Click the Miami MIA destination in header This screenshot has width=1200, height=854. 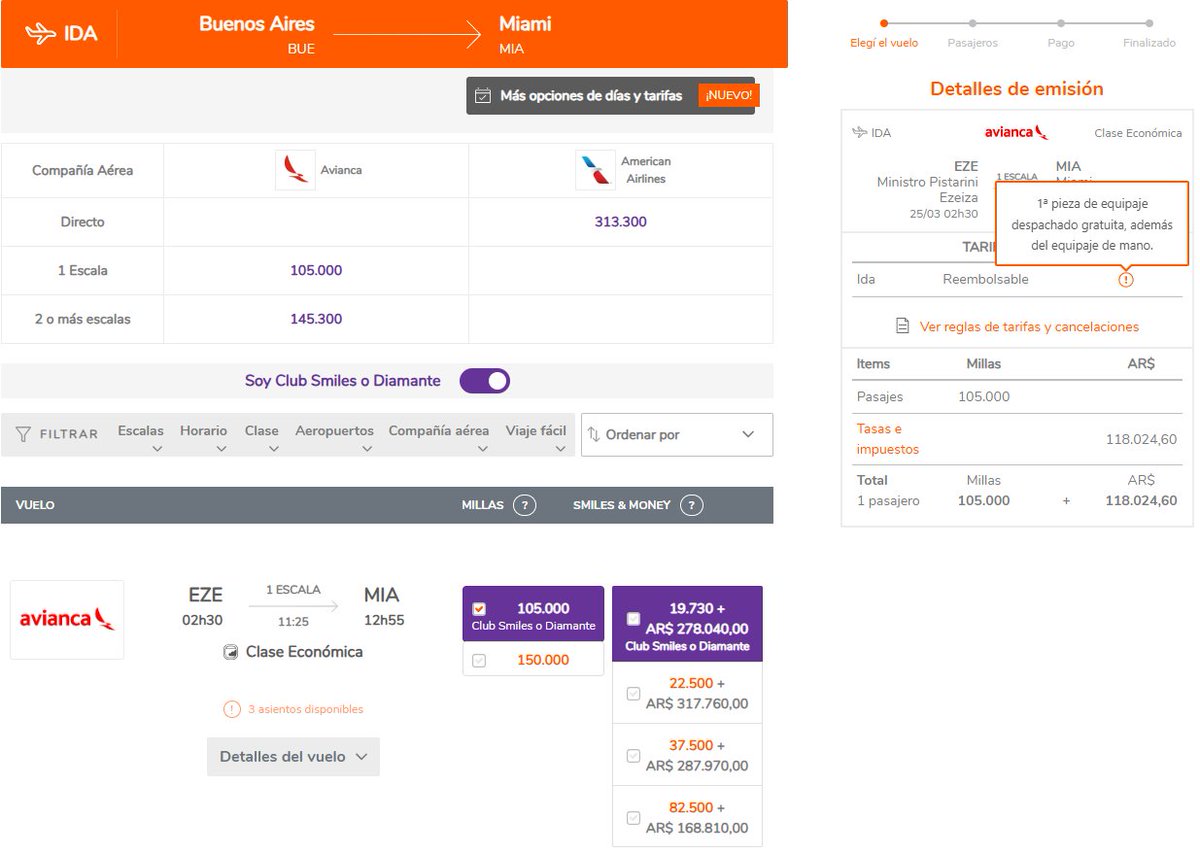(x=525, y=34)
